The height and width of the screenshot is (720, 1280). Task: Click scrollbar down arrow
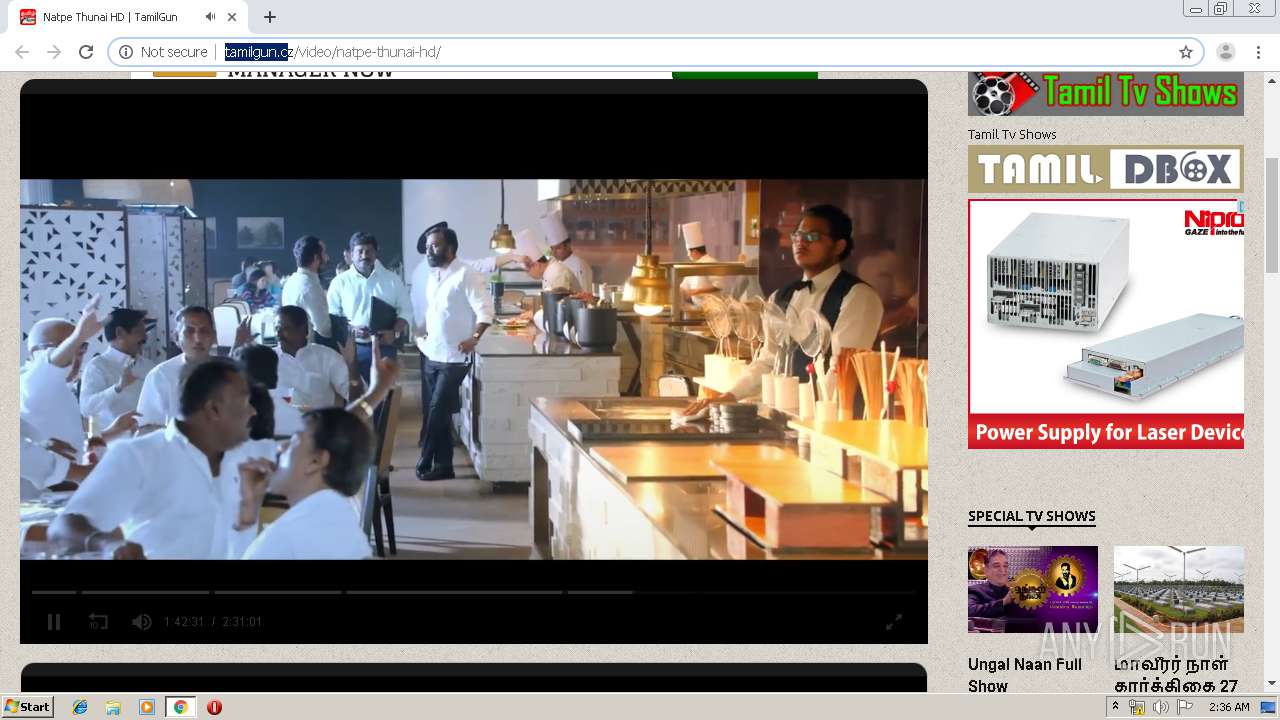tap(1272, 684)
